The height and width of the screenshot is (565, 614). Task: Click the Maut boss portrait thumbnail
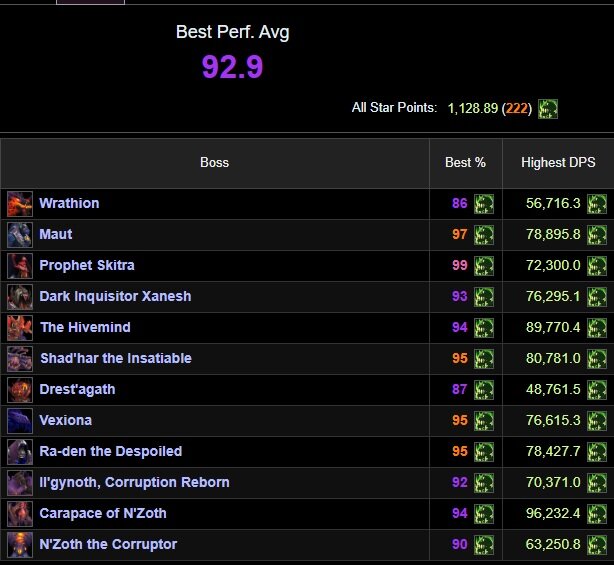pyautogui.click(x=20, y=235)
